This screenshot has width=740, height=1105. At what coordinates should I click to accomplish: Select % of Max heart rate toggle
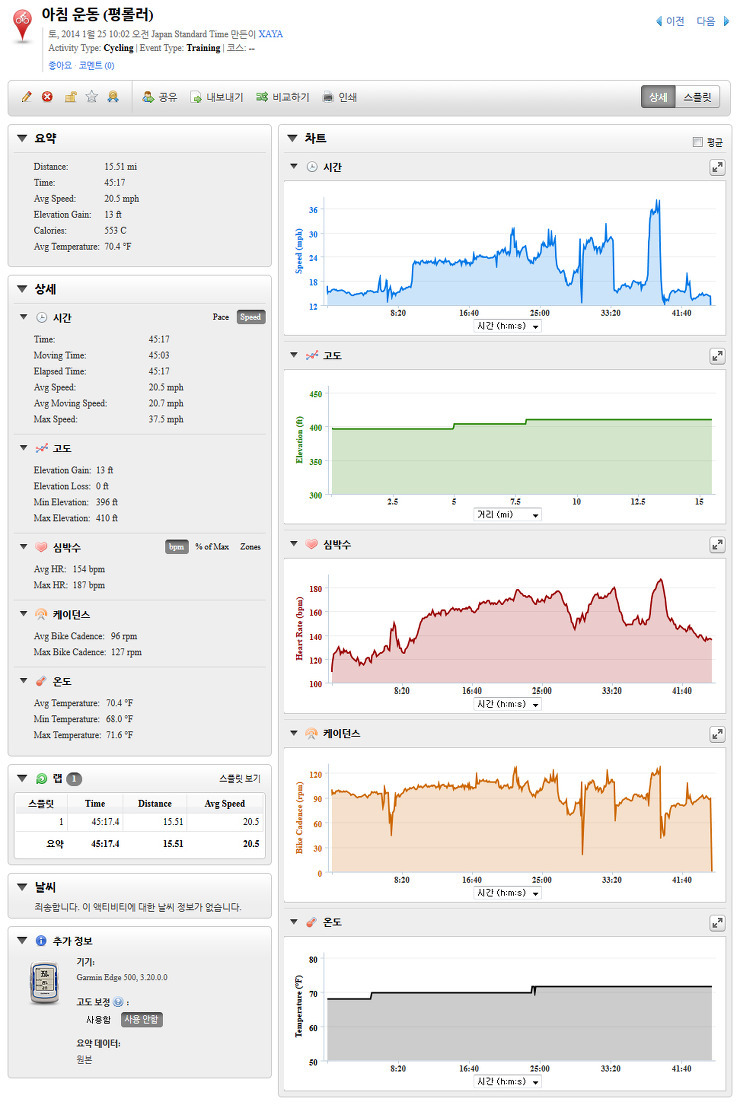pos(212,547)
